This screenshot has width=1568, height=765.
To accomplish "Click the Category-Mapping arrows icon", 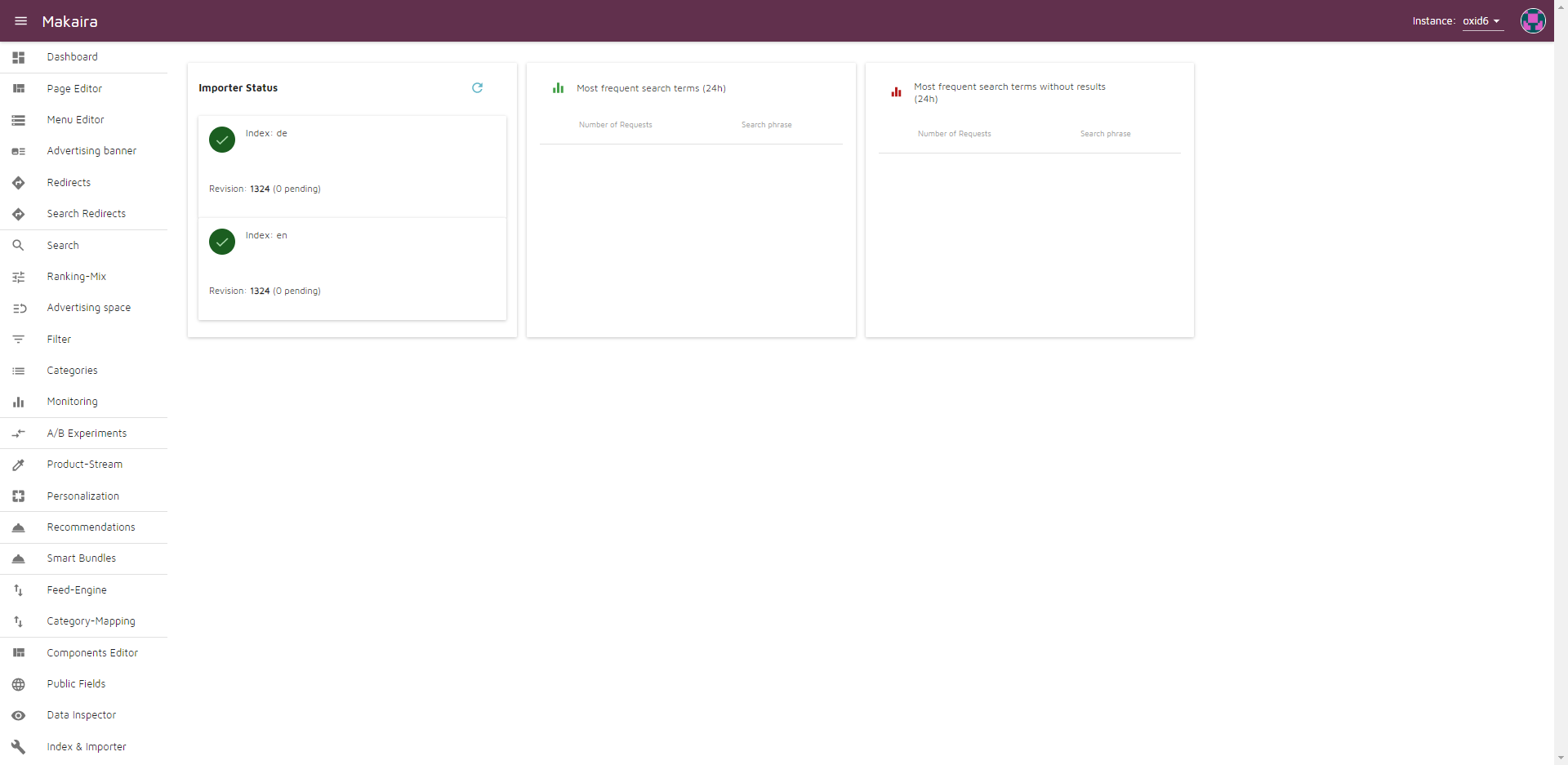I will click(19, 621).
